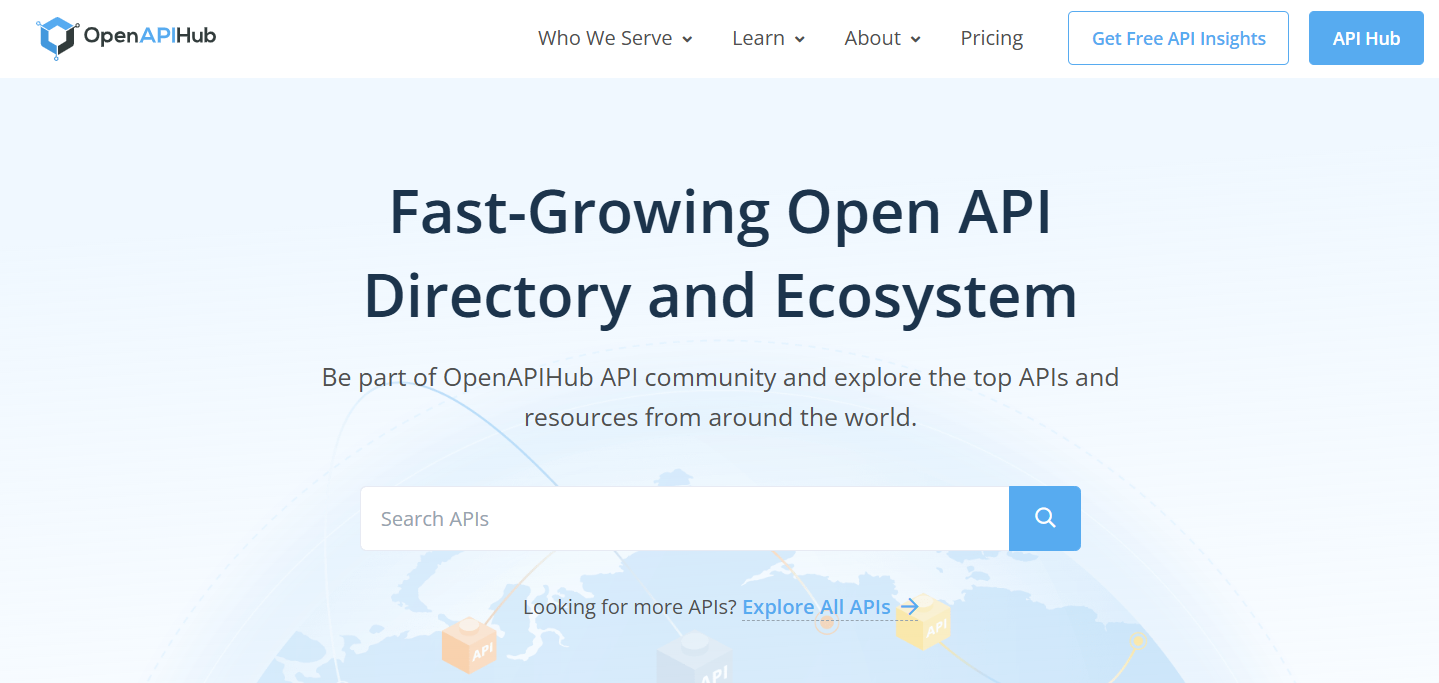Expand the Learn menu chevron
This screenshot has height=683, width=1439.
[800, 39]
